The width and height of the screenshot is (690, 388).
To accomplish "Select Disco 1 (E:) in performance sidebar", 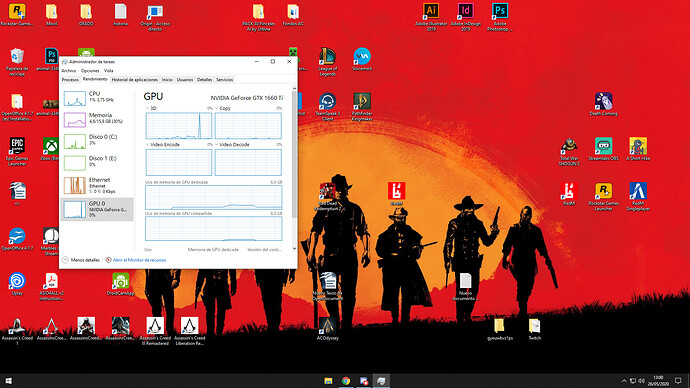I will (x=97, y=162).
